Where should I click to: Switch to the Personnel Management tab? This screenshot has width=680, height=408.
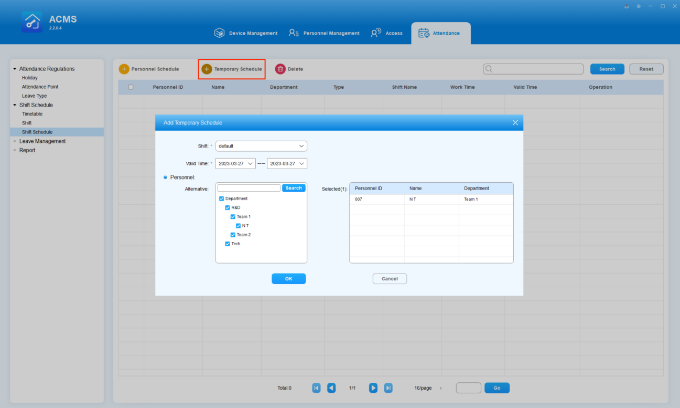(324, 33)
